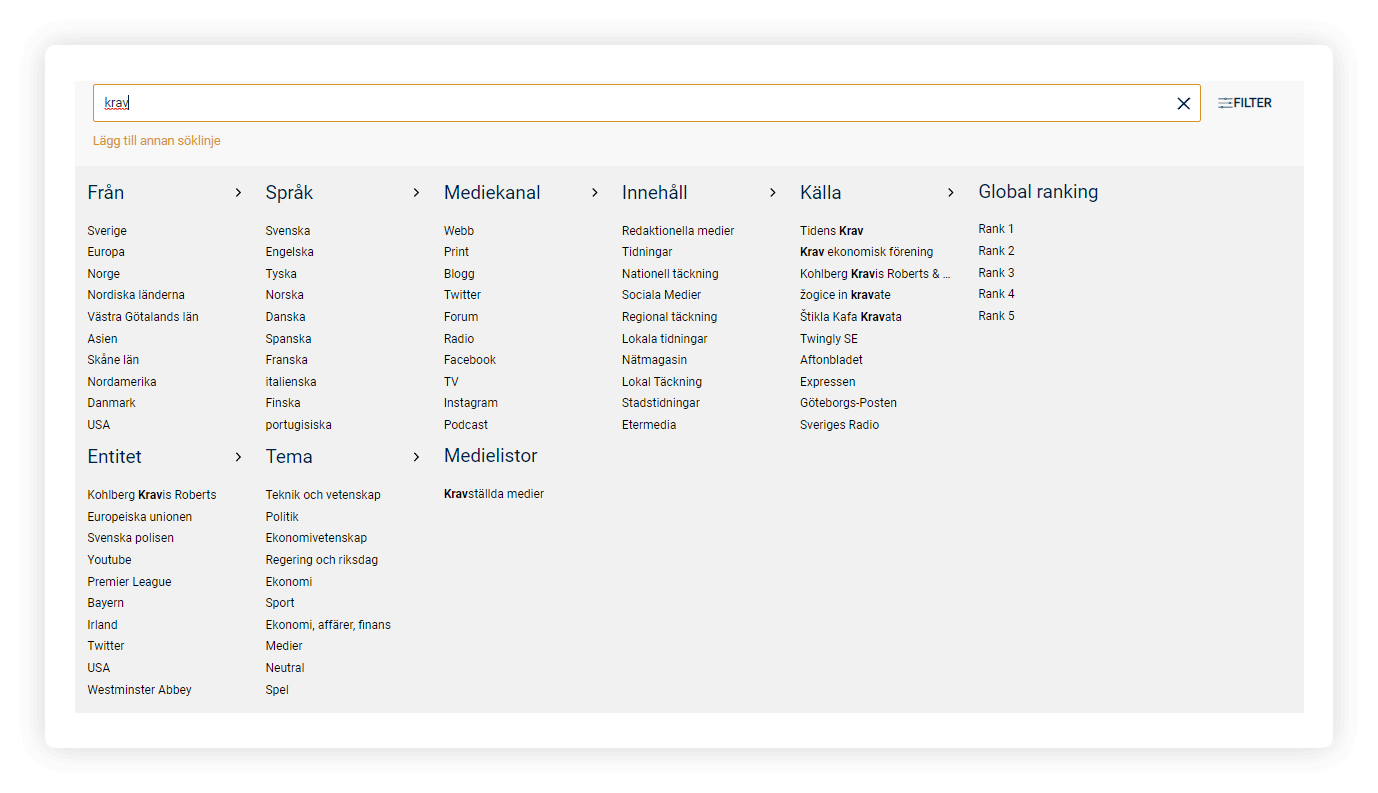Expand the Källa category chevron
The width and height of the screenshot is (1378, 793).
(x=951, y=192)
